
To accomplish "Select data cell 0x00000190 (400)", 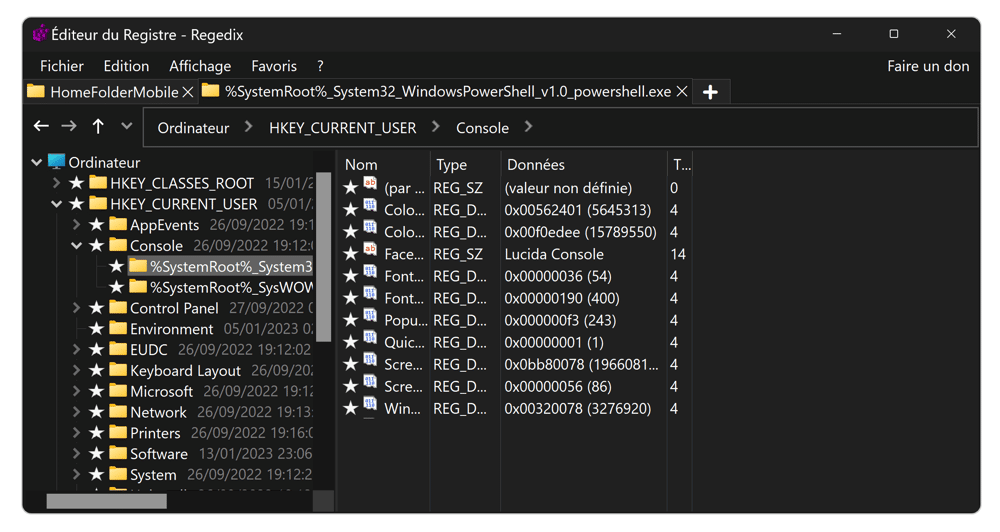I will (562, 298).
